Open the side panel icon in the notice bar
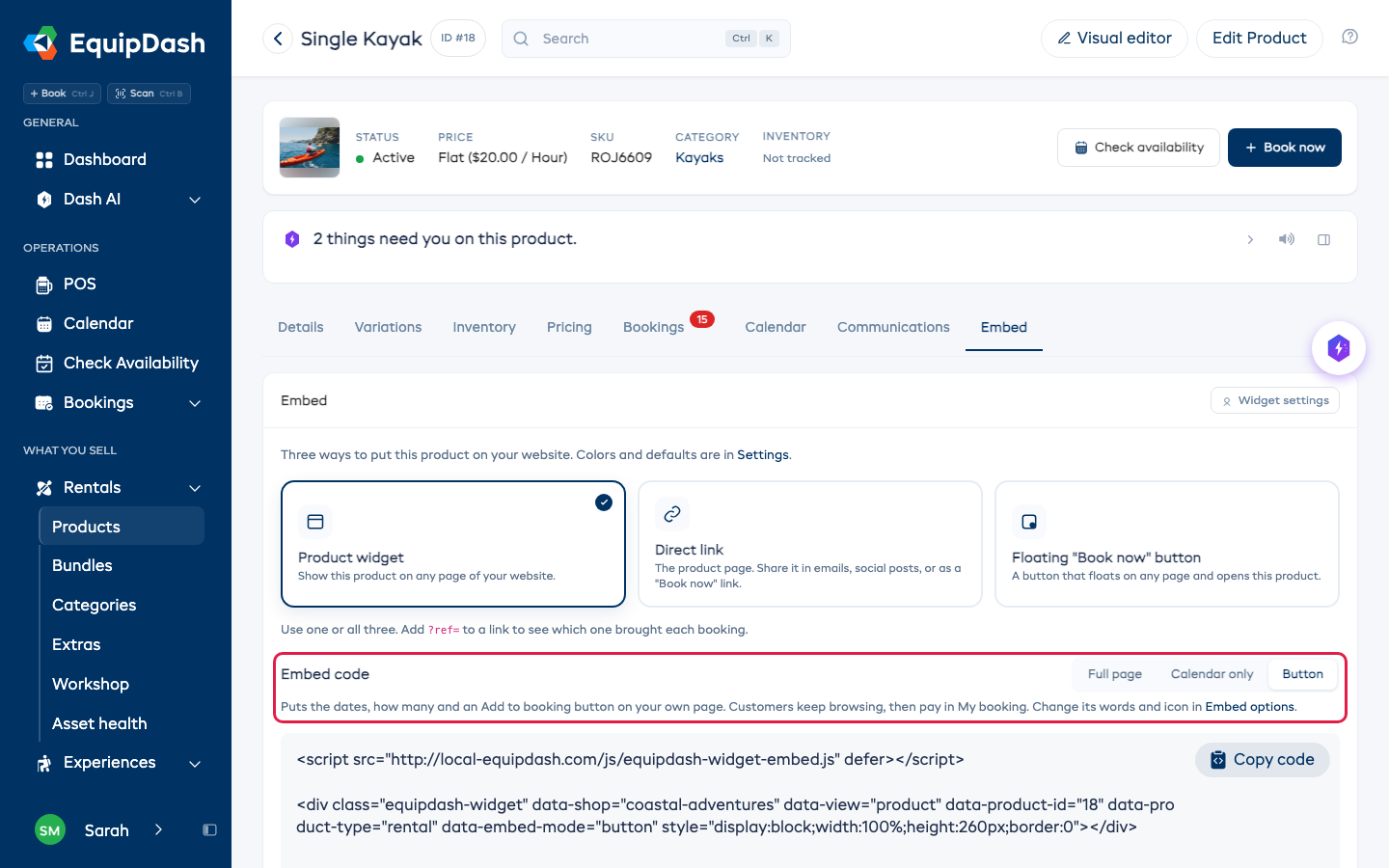The width and height of the screenshot is (1389, 868). coord(1323,239)
